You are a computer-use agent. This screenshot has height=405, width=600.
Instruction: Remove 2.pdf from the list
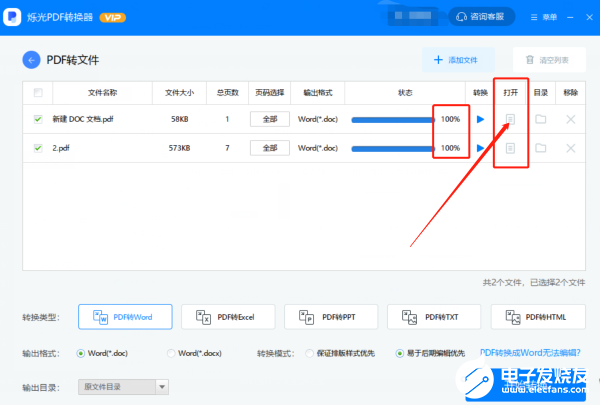(571, 148)
